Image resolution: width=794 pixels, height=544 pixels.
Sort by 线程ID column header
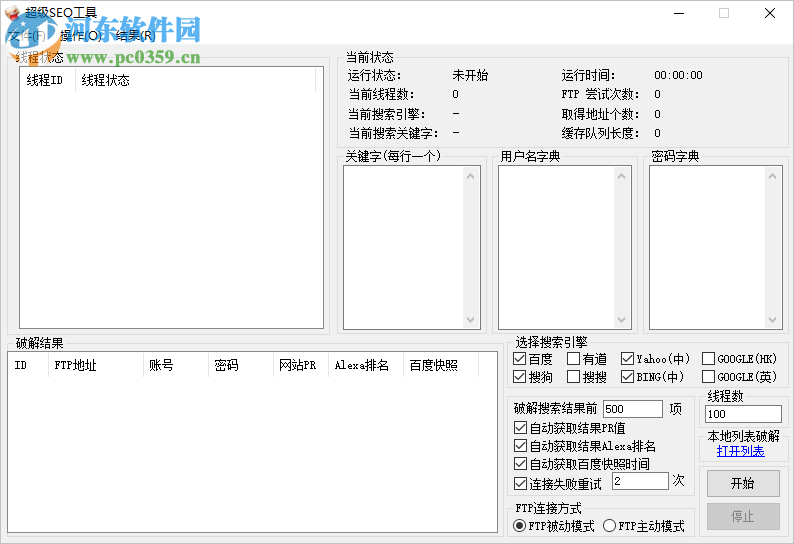48,80
